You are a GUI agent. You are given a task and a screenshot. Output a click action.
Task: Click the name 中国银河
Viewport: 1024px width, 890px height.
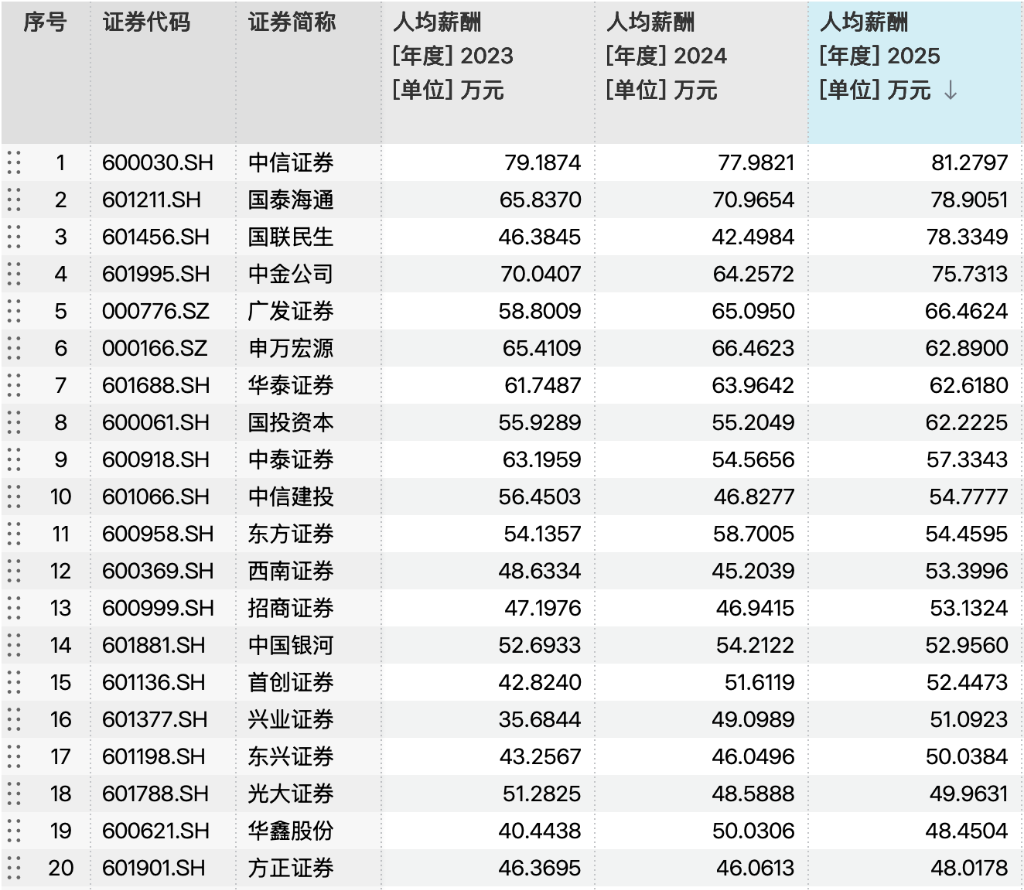(x=291, y=645)
